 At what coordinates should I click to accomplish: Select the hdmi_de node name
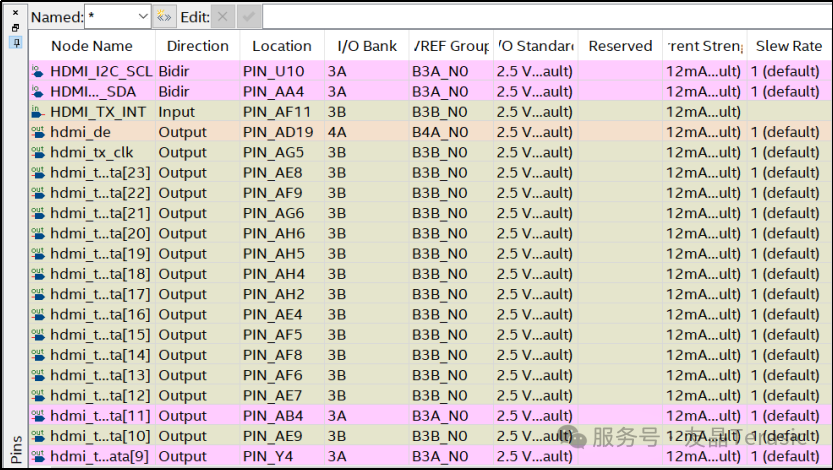coord(80,132)
